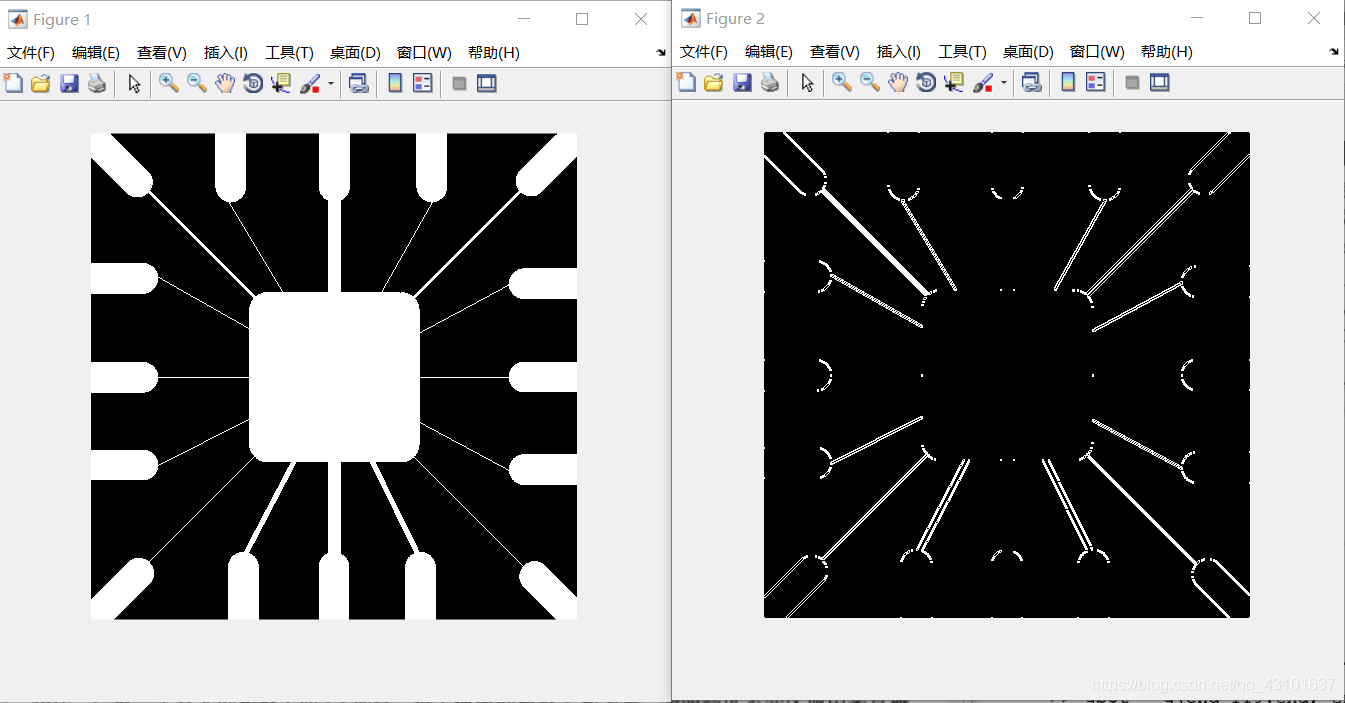Expand brush color dropdown arrow in Figure 2
Viewport: 1345px width, 703px height.
tap(1004, 83)
